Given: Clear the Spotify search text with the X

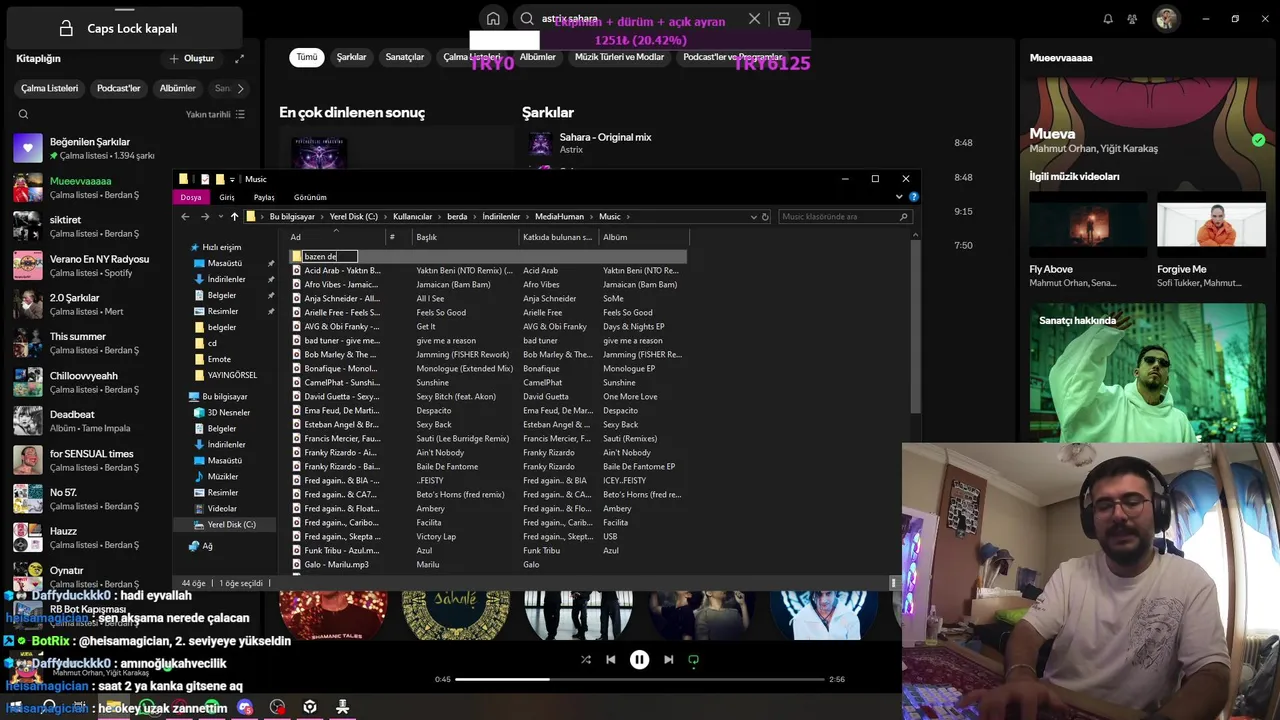Looking at the screenshot, I should tap(754, 19).
